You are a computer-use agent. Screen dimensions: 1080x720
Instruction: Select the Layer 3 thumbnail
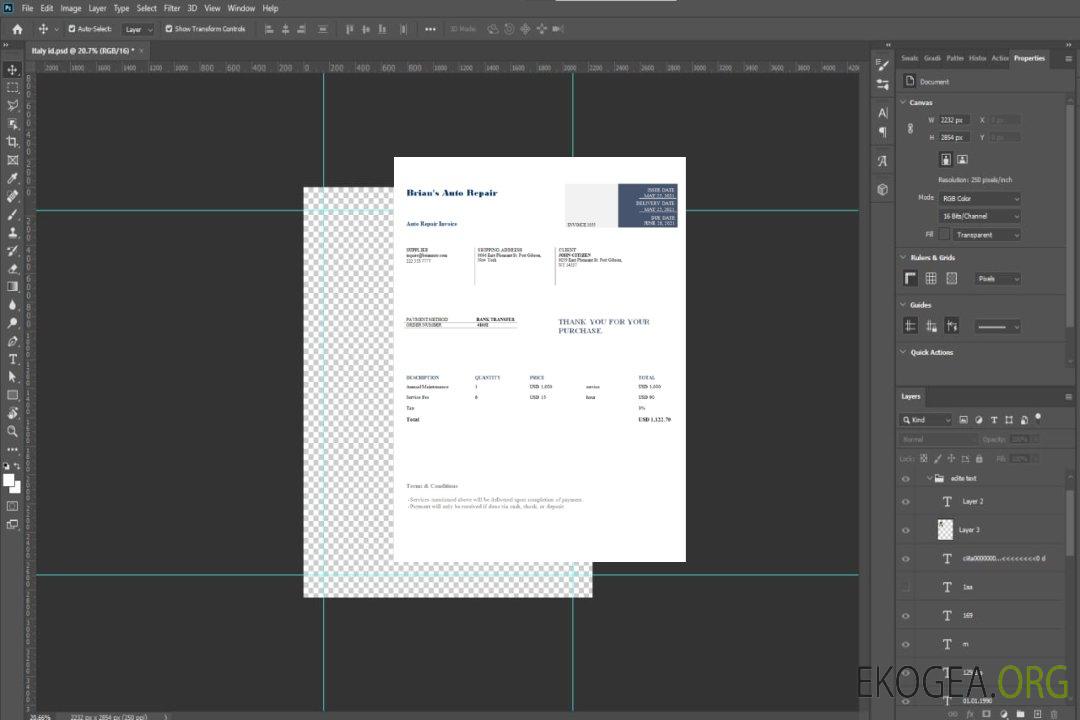click(945, 529)
